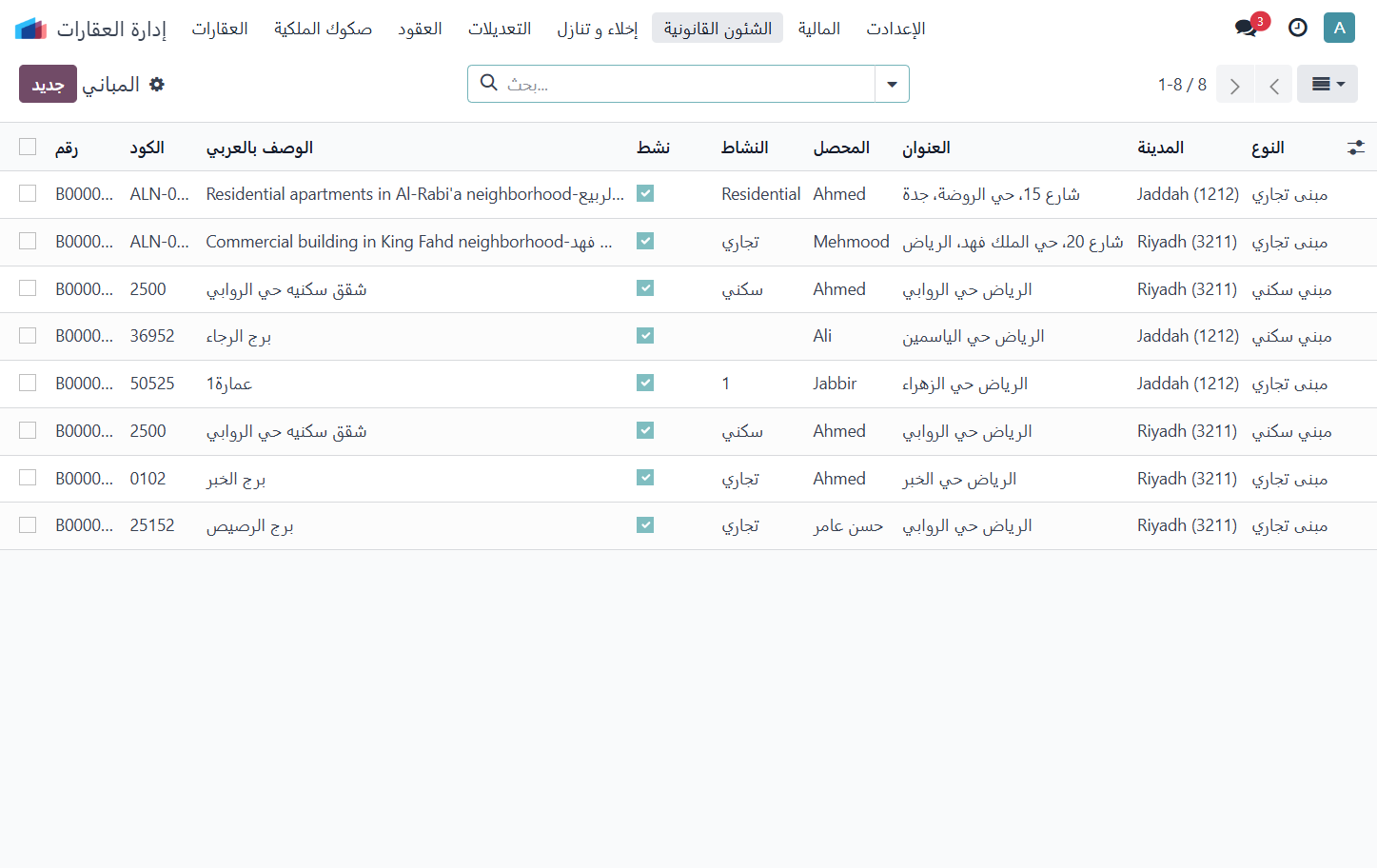The height and width of the screenshot is (868, 1377).
Task: Select row with code 50525
Action: click(28, 383)
